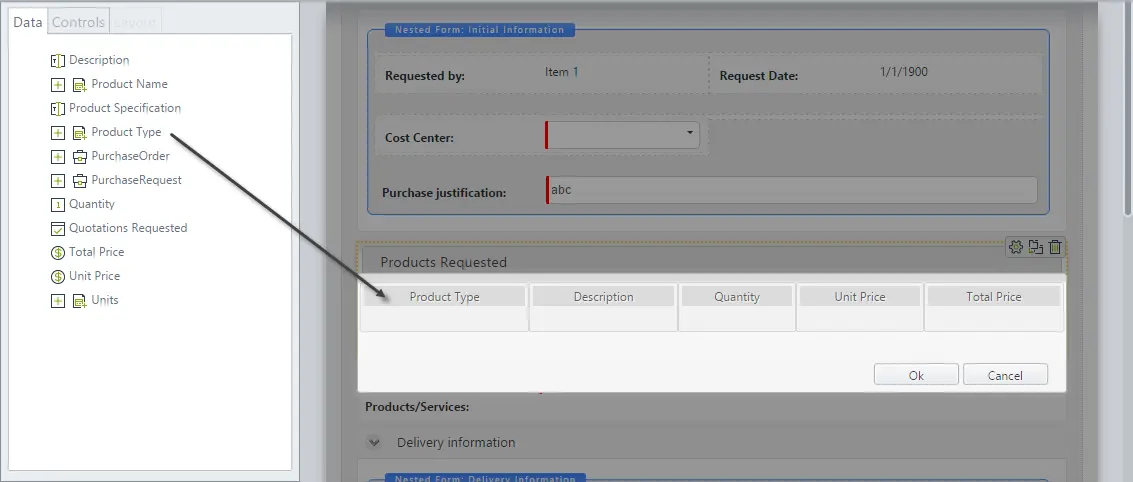Screen dimensions: 1133x482
Task: Select the Total Price column header
Action: 994,296
